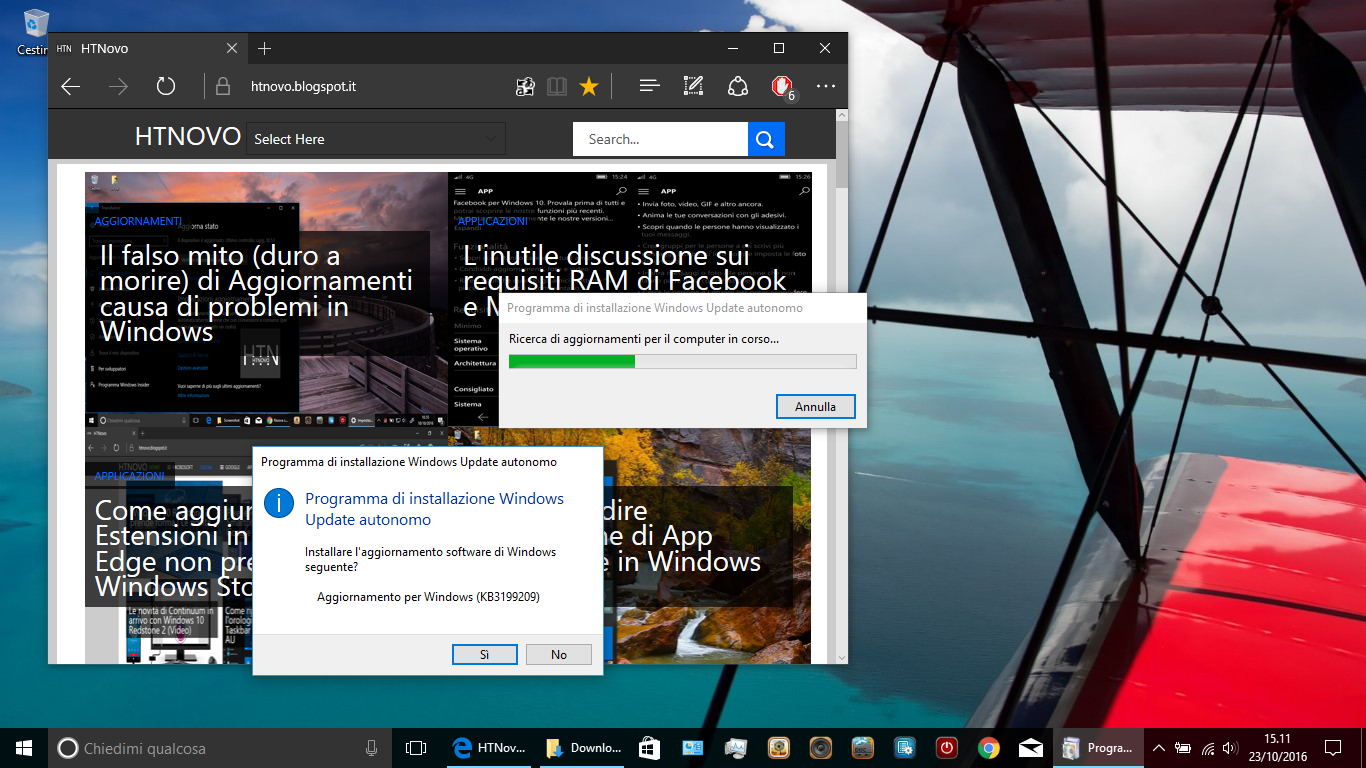Click Annulla in the update search dialog

pos(816,407)
